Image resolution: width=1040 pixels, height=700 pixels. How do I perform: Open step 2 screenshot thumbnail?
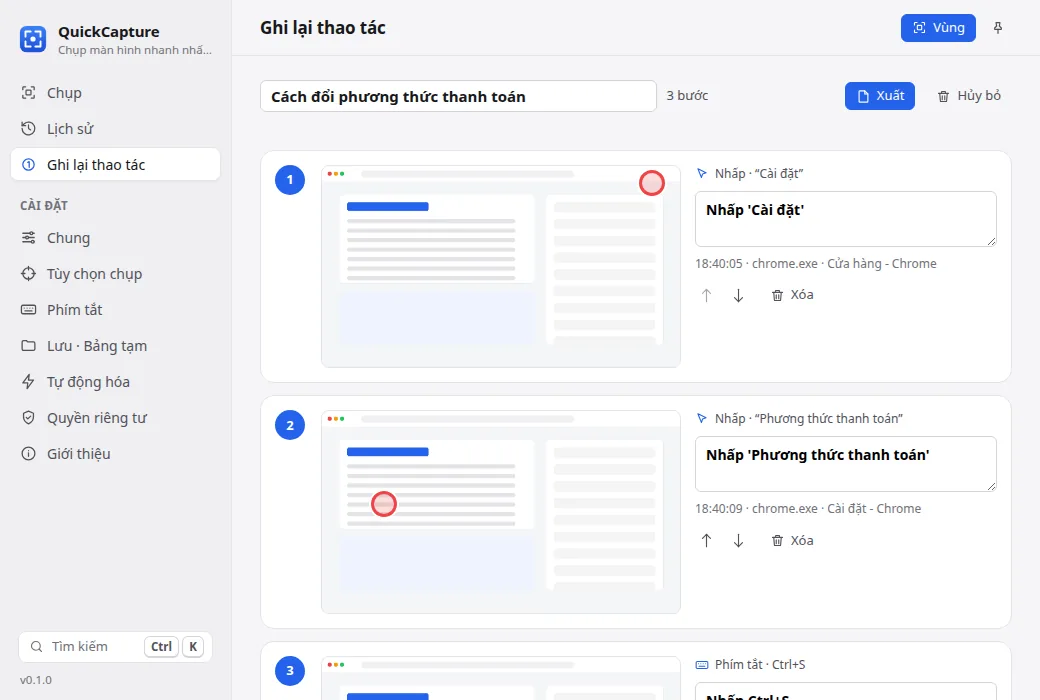pos(501,512)
